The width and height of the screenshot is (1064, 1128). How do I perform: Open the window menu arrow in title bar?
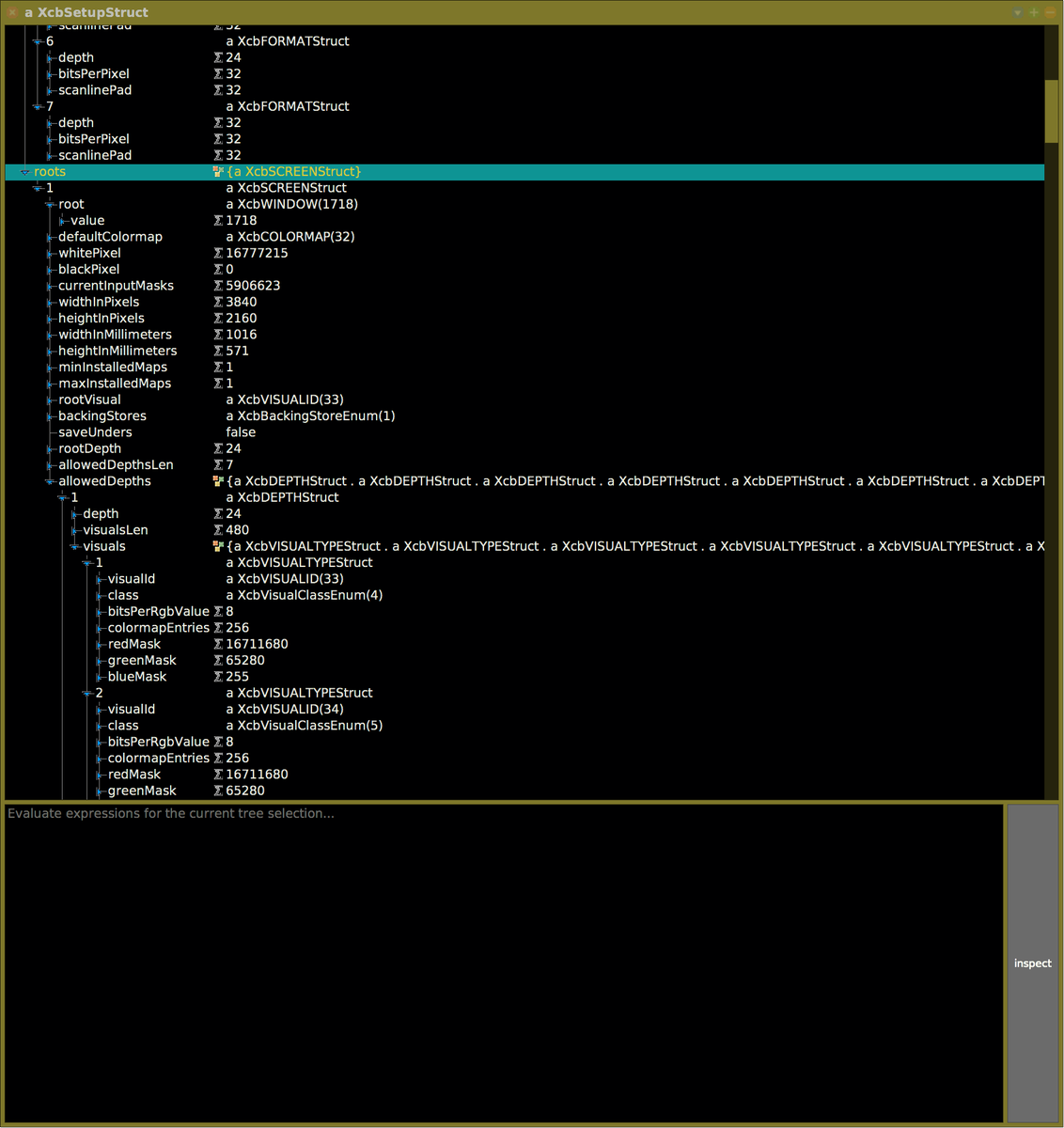1017,12
